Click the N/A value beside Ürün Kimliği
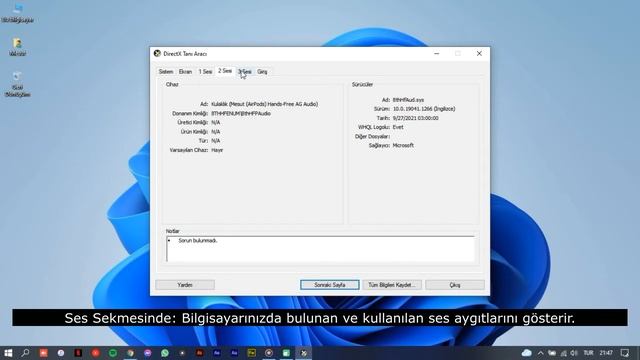The image size is (640, 360). pyautogui.click(x=216, y=132)
